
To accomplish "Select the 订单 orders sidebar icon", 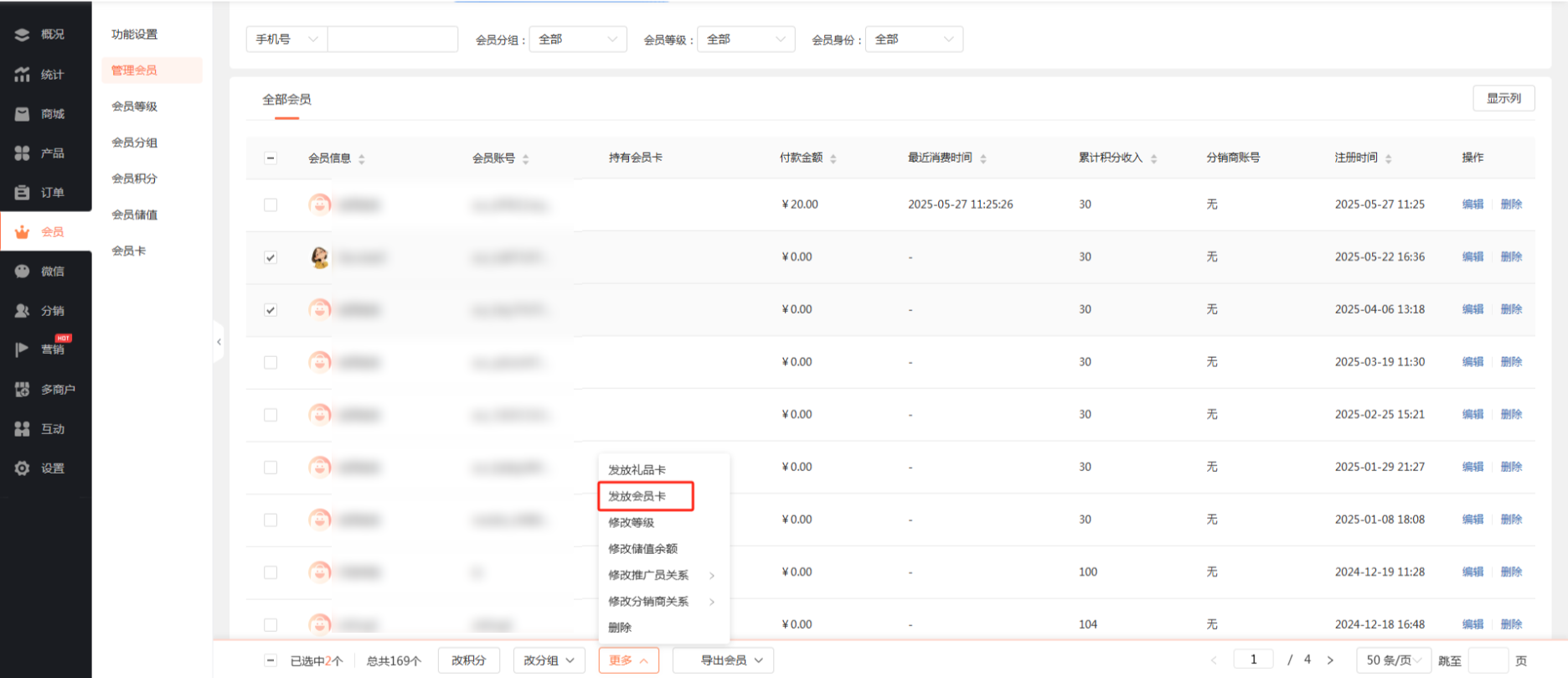I will [23, 193].
